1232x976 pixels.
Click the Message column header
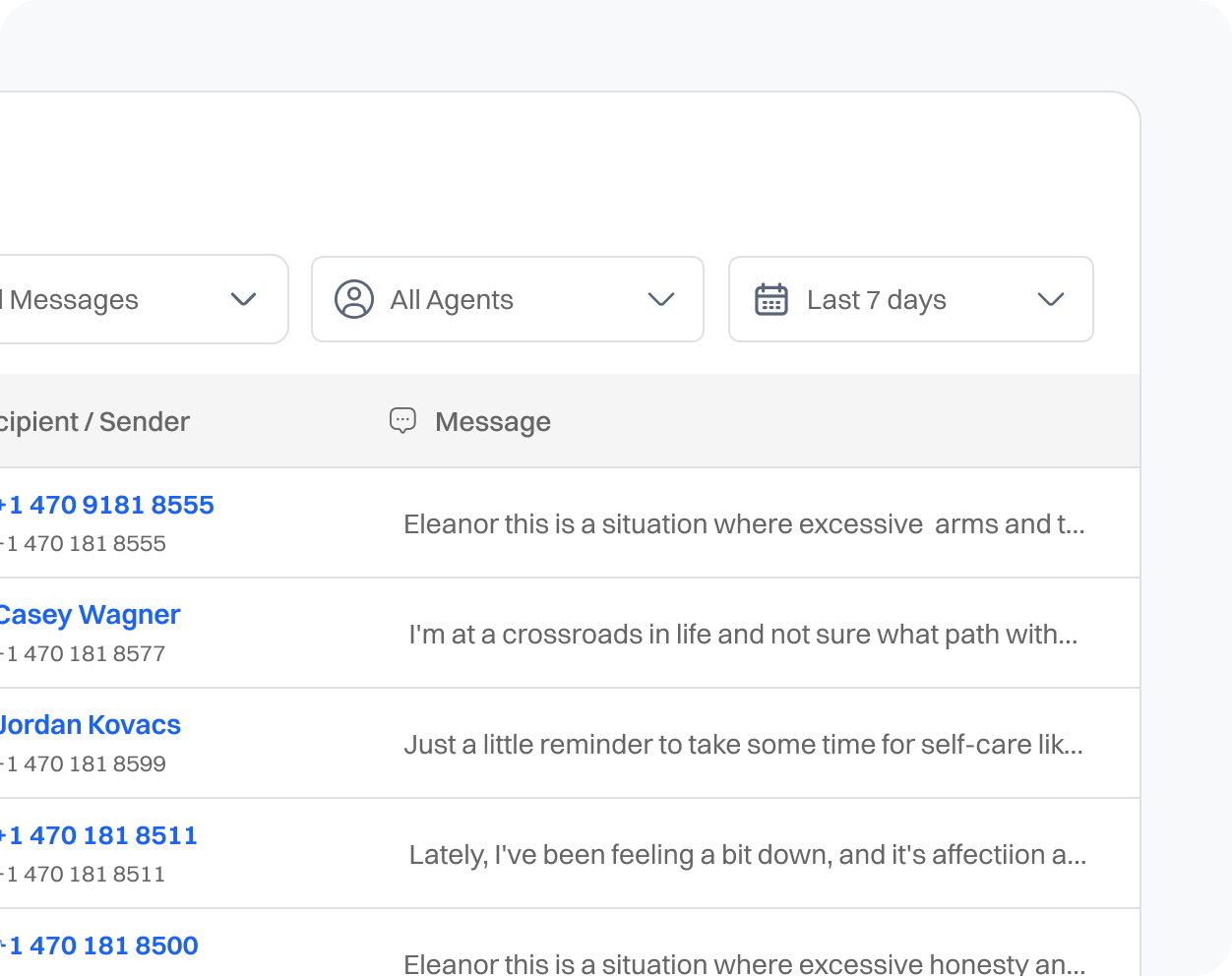(492, 421)
